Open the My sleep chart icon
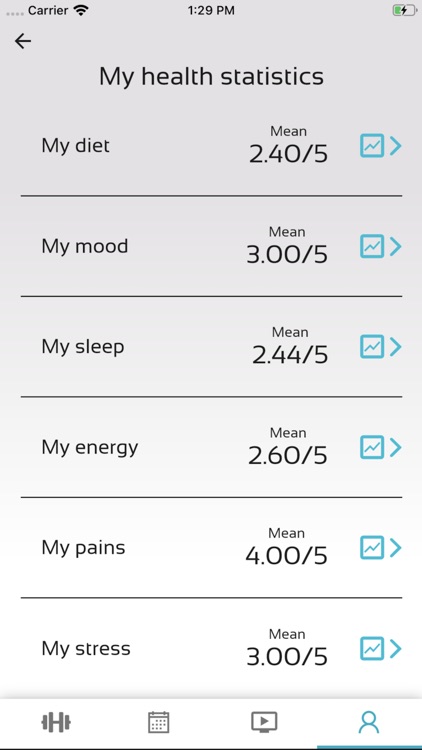 [372, 347]
